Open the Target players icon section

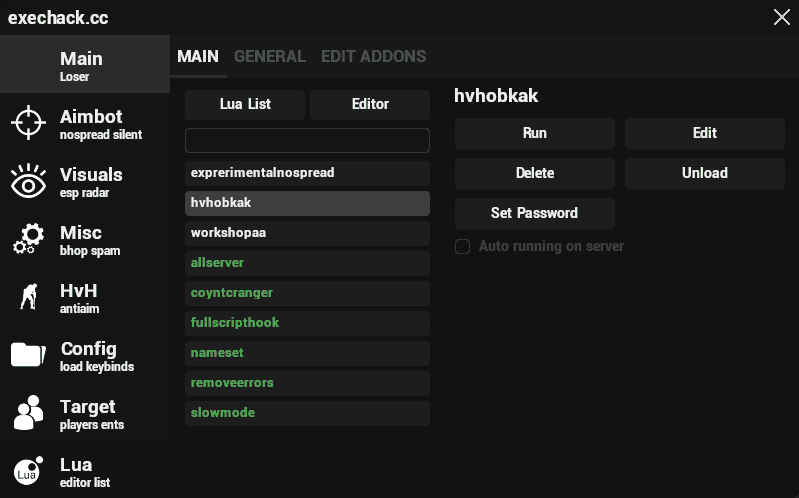point(28,413)
